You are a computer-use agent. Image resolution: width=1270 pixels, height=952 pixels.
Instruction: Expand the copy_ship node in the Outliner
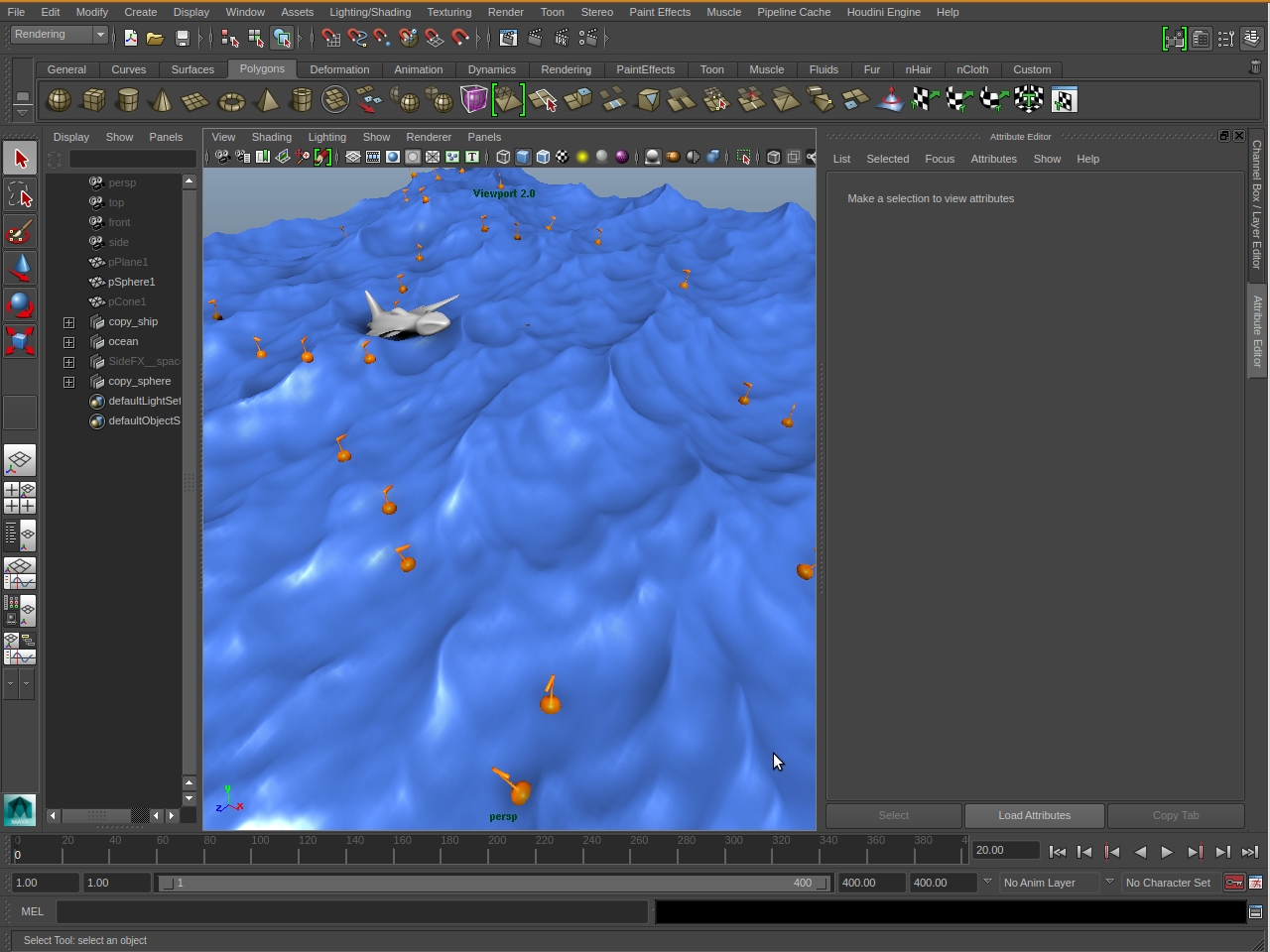coord(68,322)
